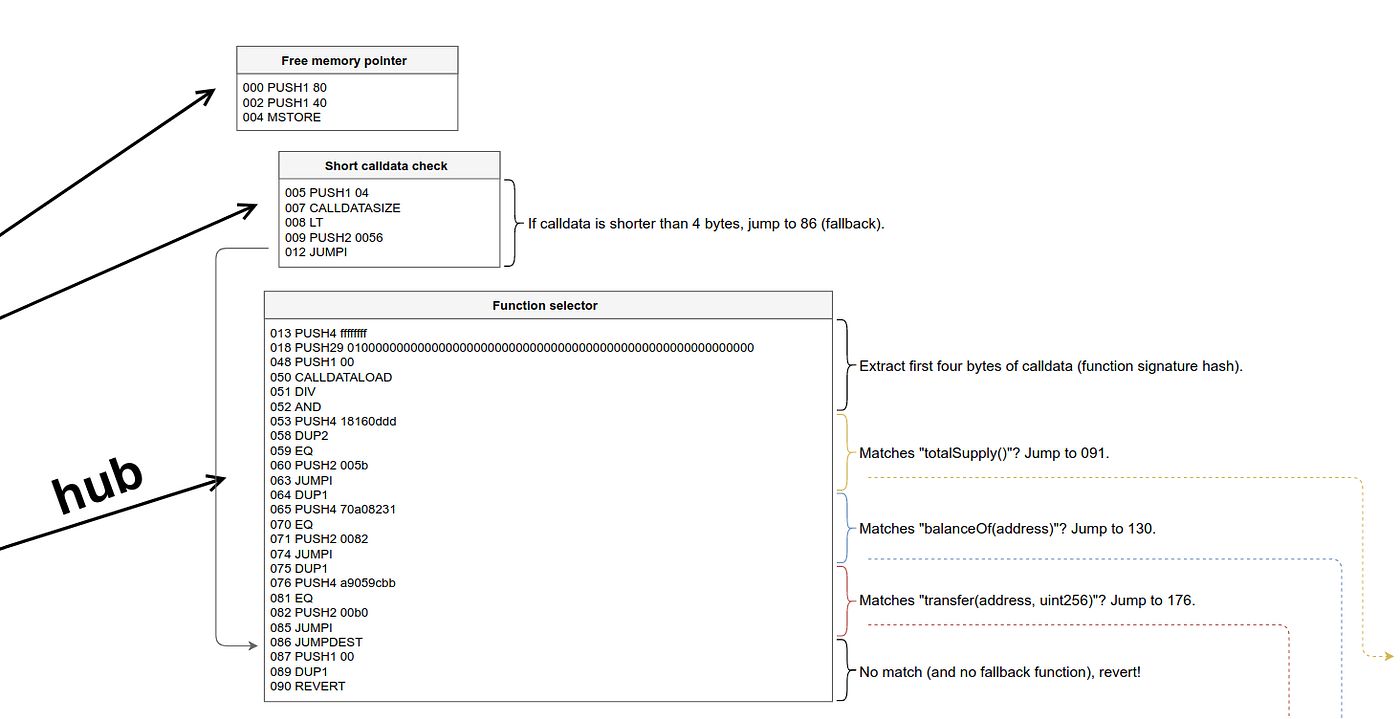Click the 090 REVERT opcode
The width and height of the screenshot is (1400, 719).
(308, 686)
